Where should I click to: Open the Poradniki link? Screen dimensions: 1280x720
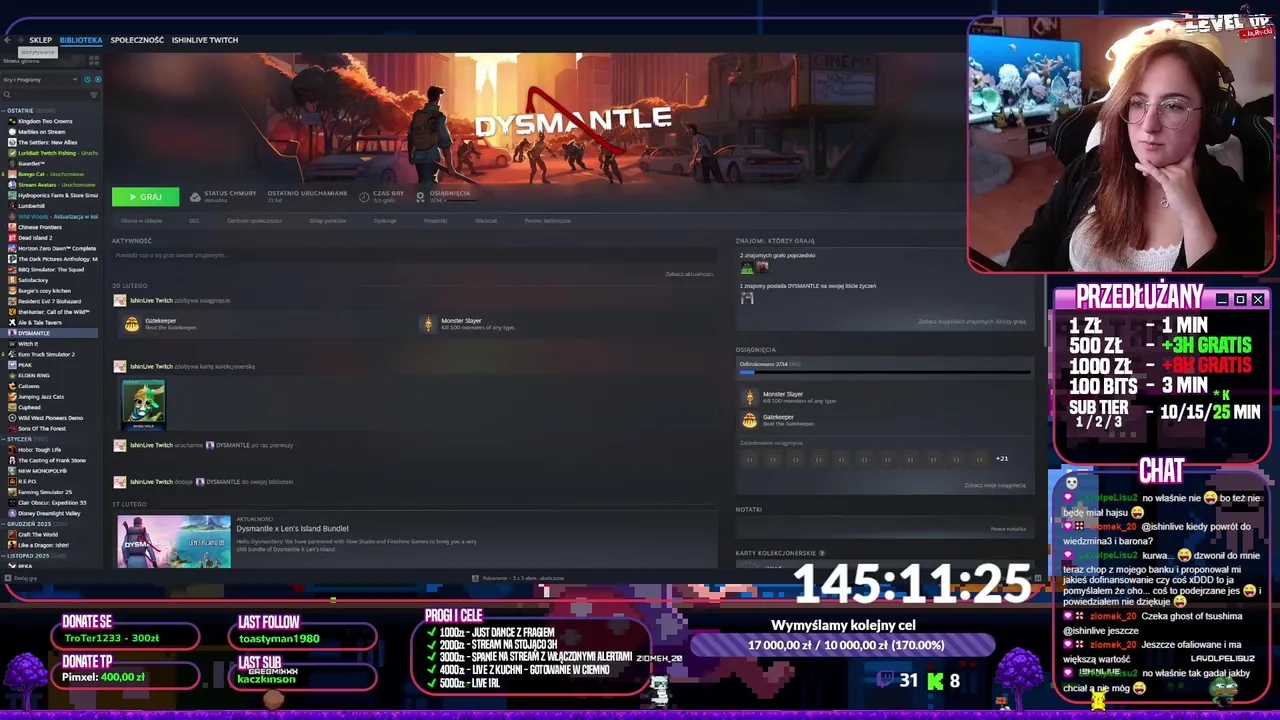[x=435, y=221]
